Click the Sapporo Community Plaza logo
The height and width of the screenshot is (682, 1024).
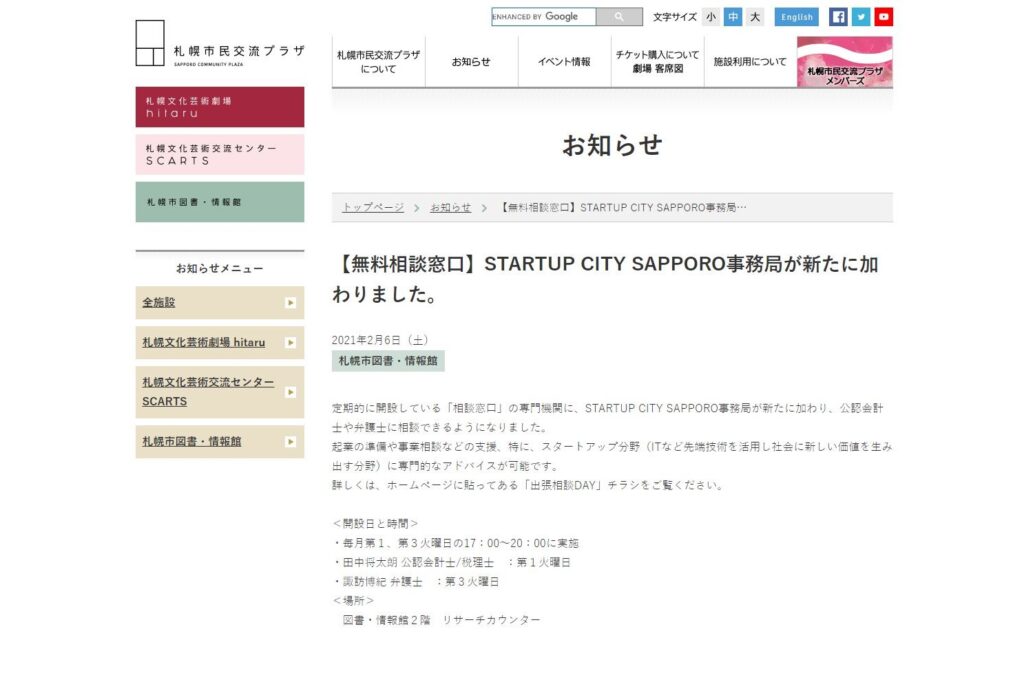click(x=220, y=43)
